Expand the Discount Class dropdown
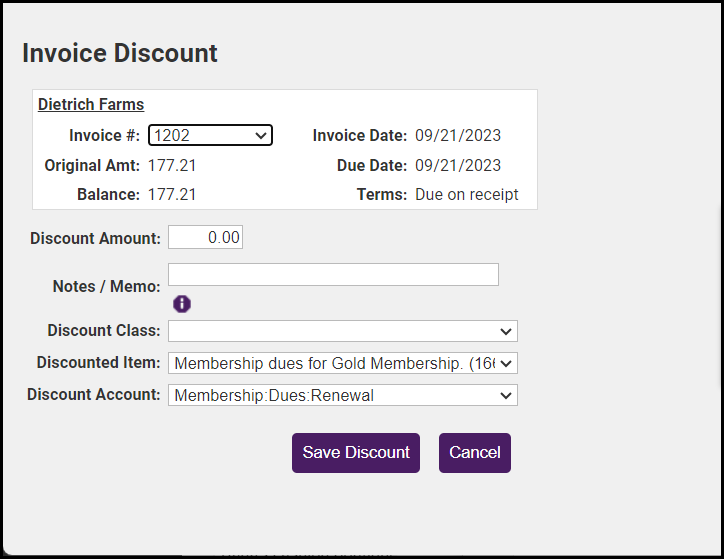 coord(342,331)
